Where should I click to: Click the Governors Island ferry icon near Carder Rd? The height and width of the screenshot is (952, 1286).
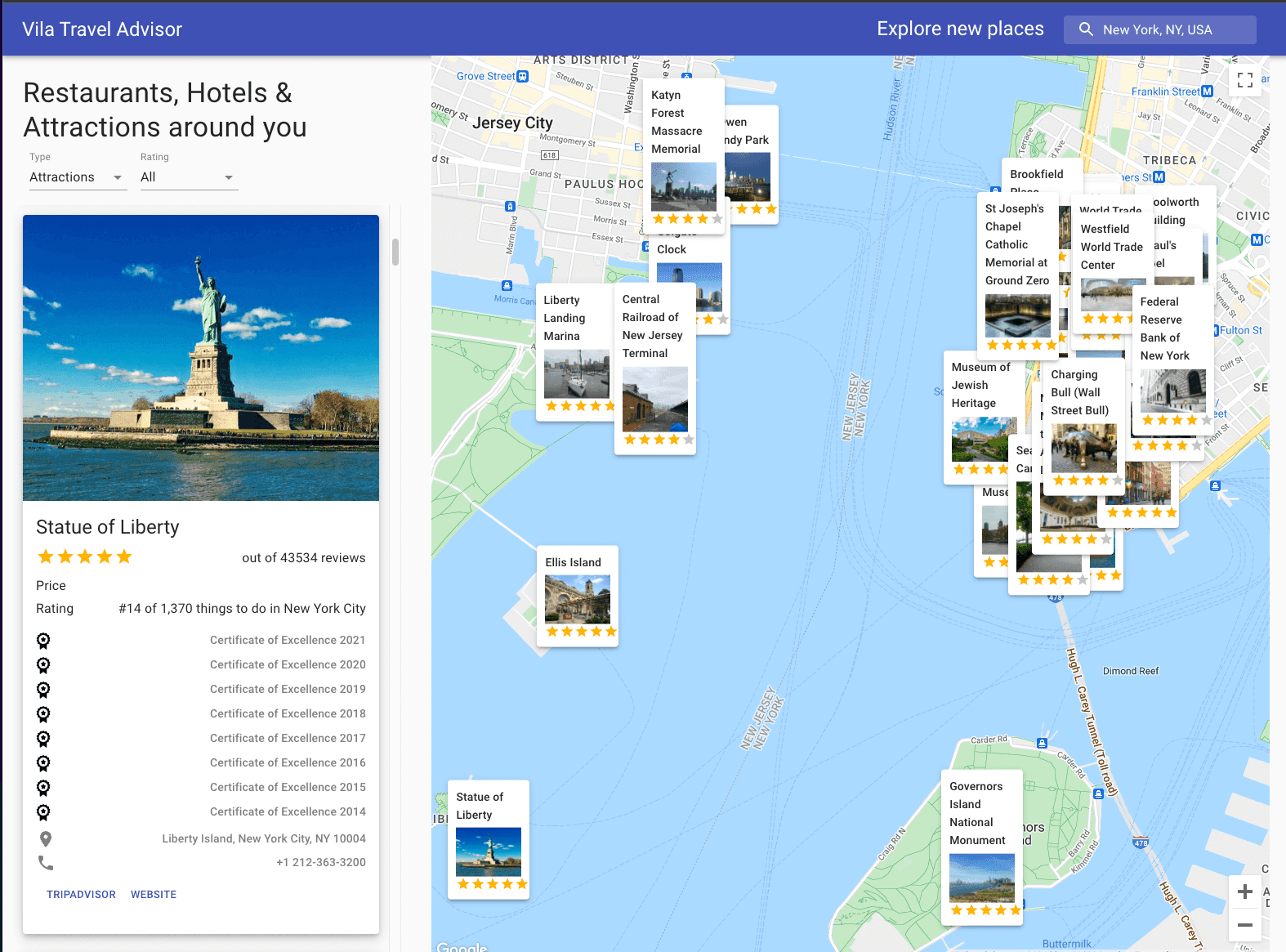(x=1042, y=744)
